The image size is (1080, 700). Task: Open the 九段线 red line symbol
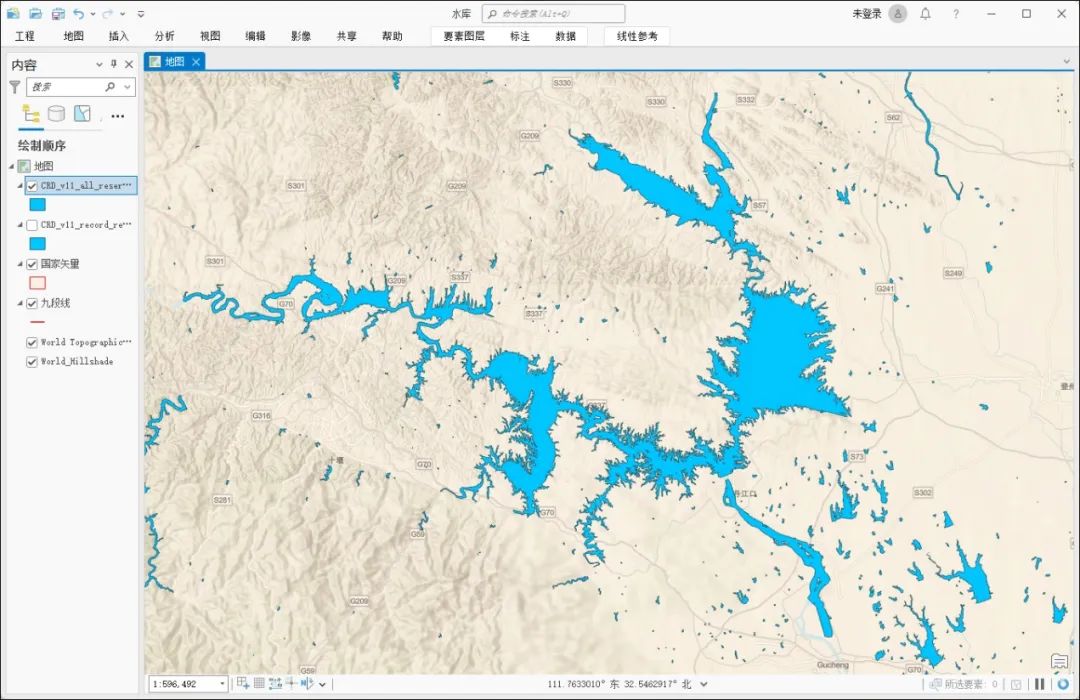coord(37,322)
